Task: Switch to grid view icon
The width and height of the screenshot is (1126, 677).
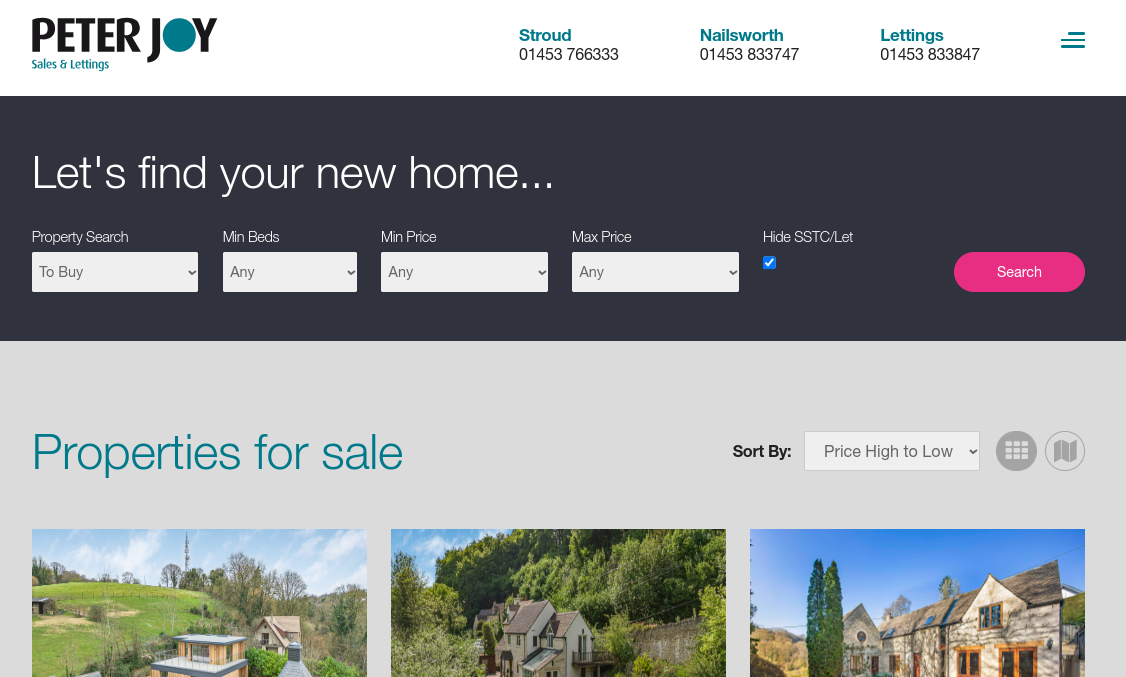Action: (1016, 451)
